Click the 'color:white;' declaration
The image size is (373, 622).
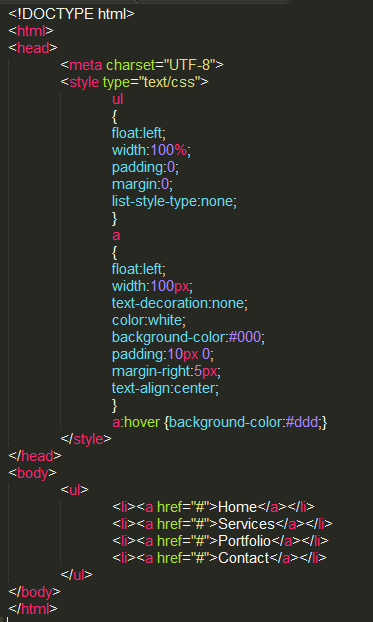149,321
